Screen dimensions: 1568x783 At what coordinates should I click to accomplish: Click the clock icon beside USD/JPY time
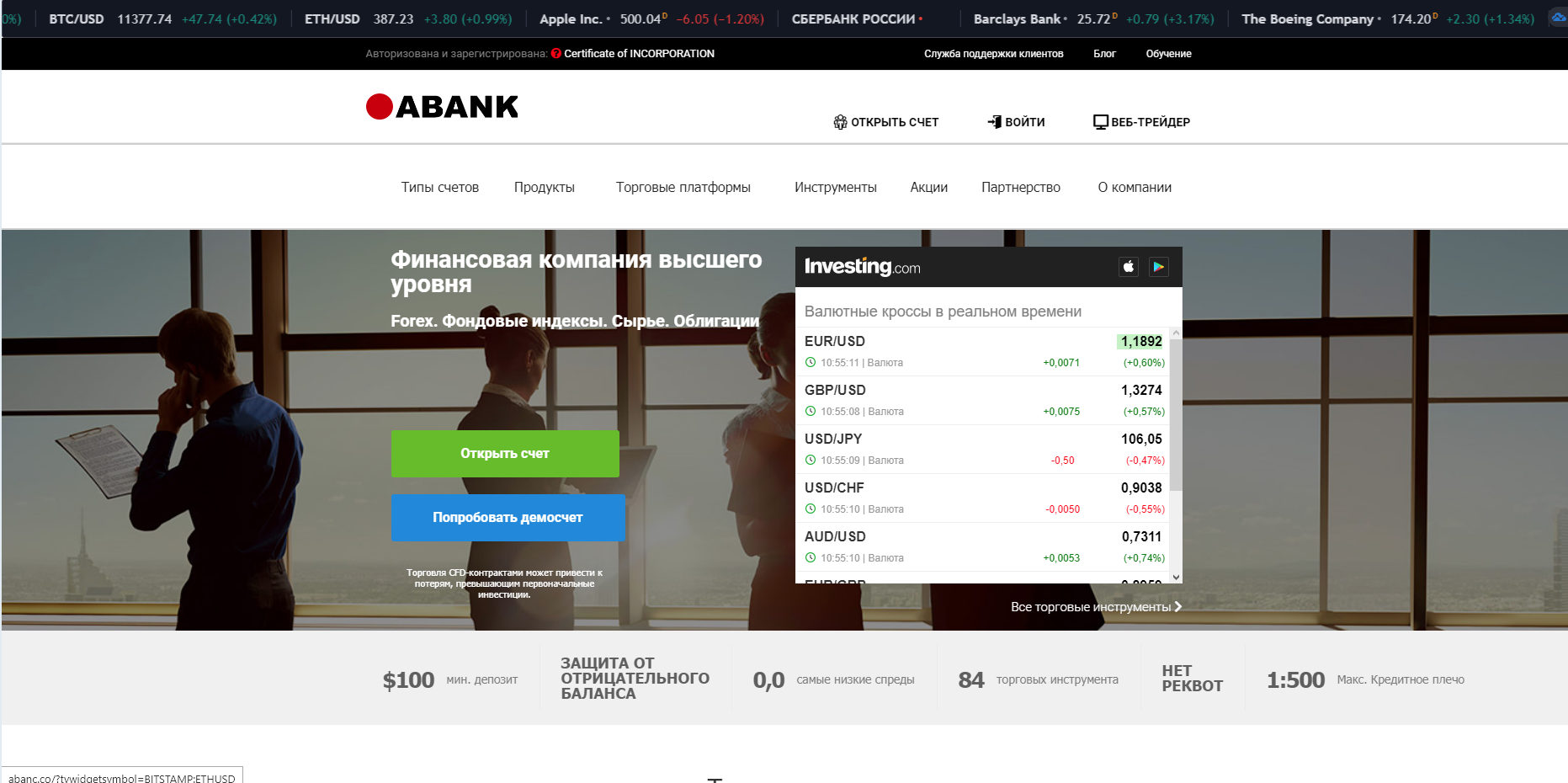[811, 461]
